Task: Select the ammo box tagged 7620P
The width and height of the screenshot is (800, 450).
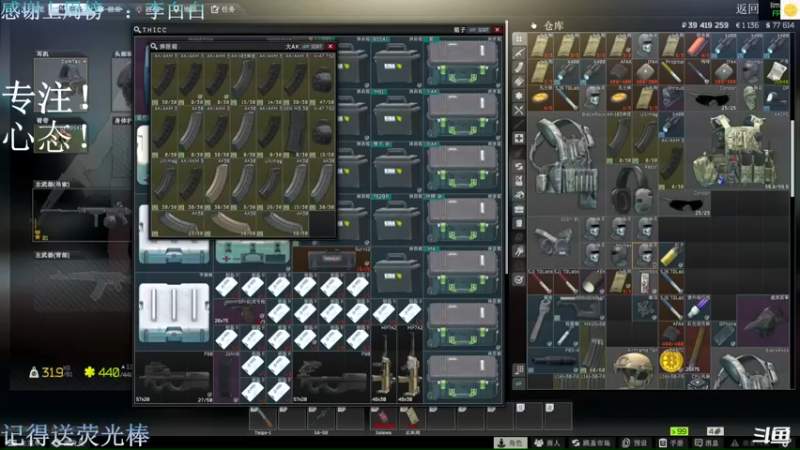Action: (395, 220)
